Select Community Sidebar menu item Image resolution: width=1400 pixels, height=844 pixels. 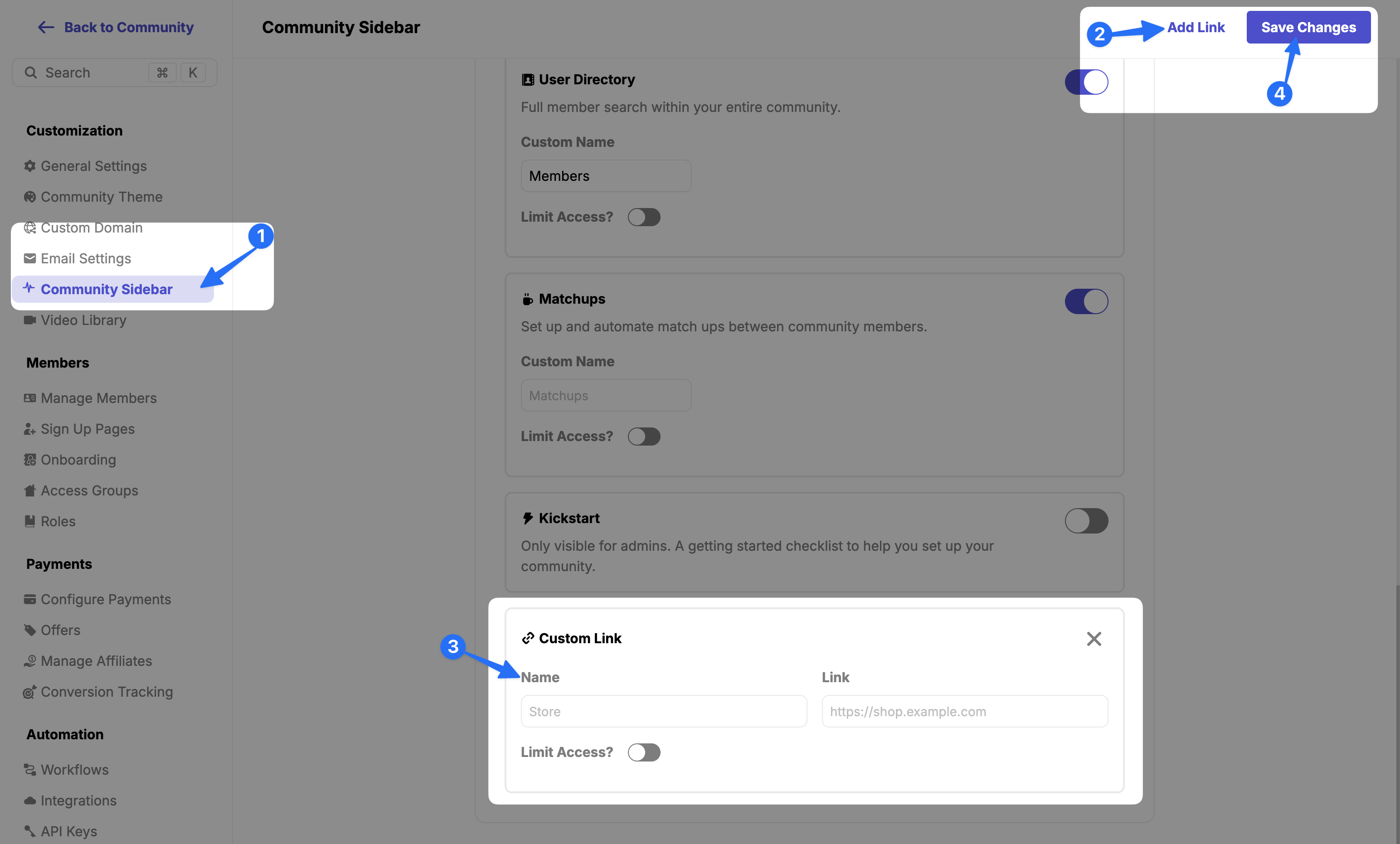click(x=112, y=289)
